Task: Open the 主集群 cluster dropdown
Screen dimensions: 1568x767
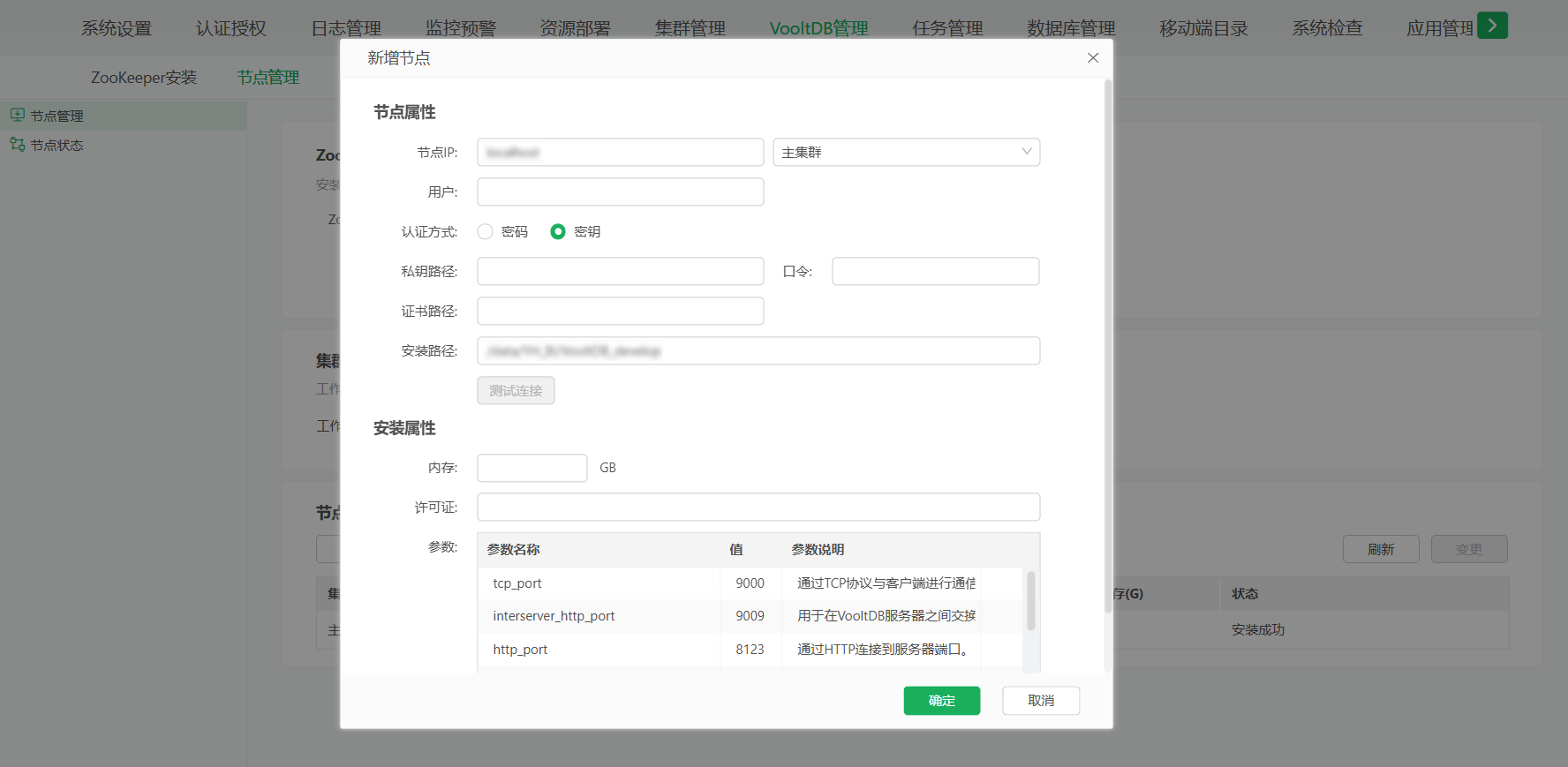Action: [x=906, y=152]
